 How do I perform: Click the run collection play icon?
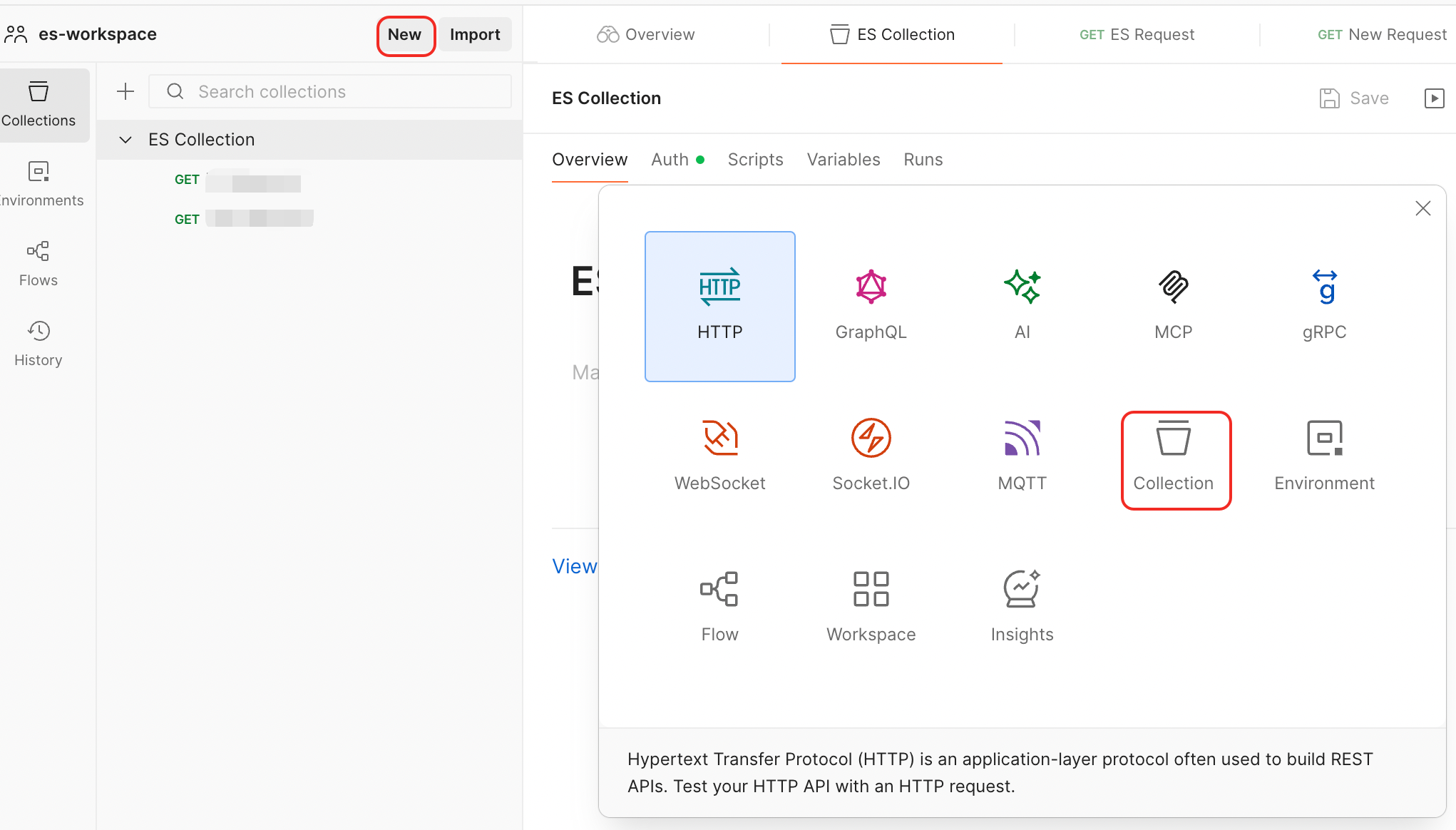(x=1435, y=98)
